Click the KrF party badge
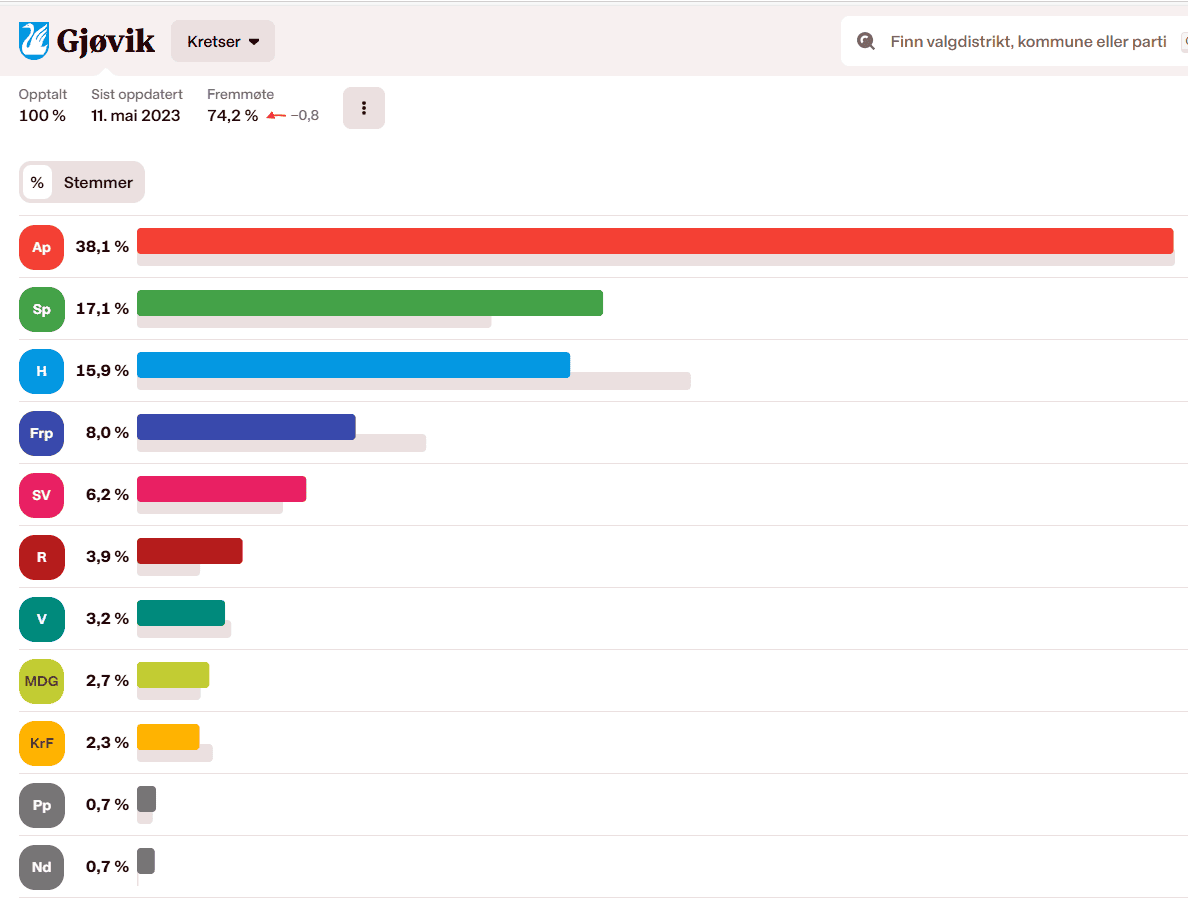Viewport: 1188px width, 900px height. [x=41, y=743]
